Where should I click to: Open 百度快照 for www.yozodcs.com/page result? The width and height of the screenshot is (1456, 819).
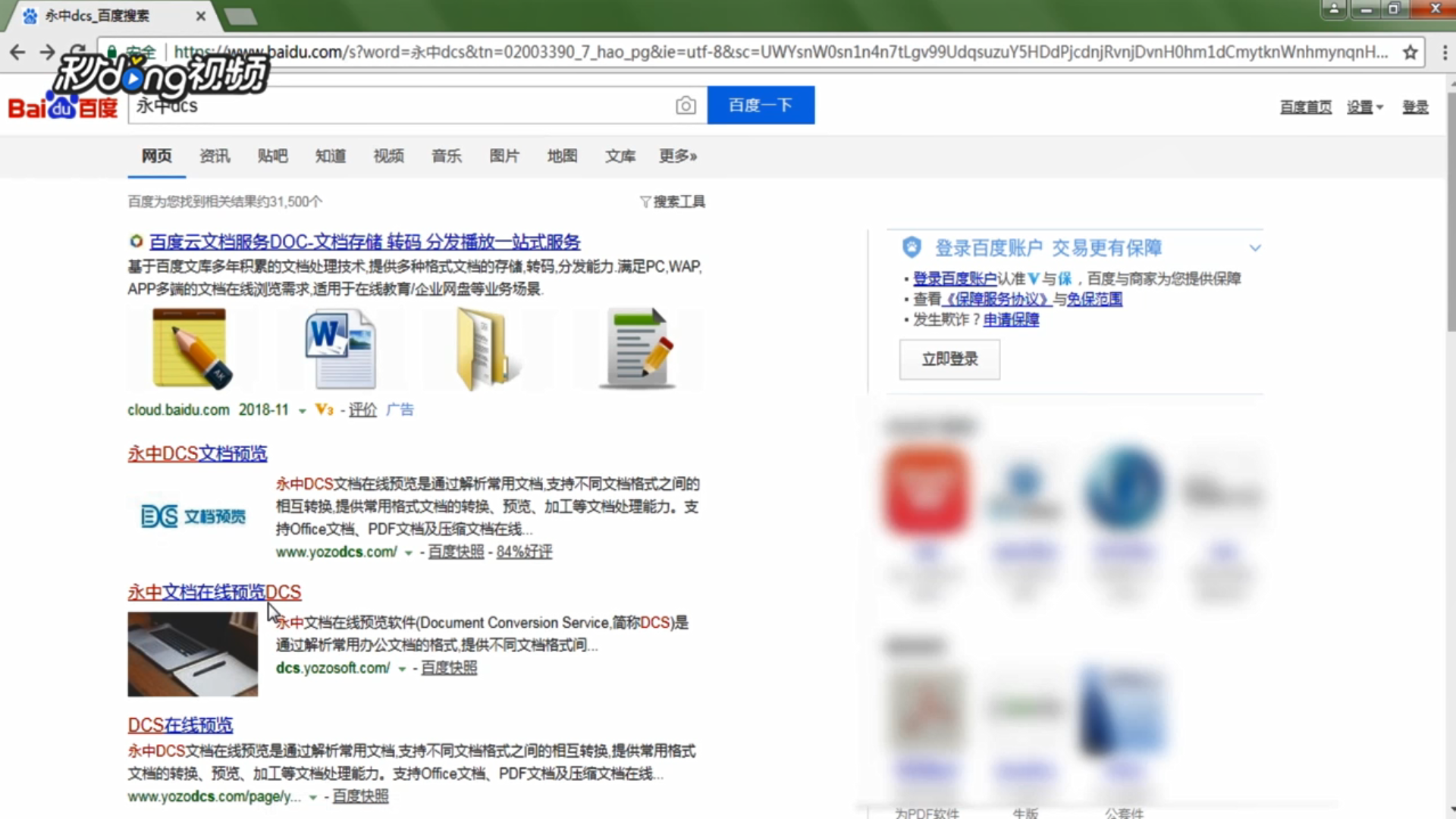click(360, 796)
